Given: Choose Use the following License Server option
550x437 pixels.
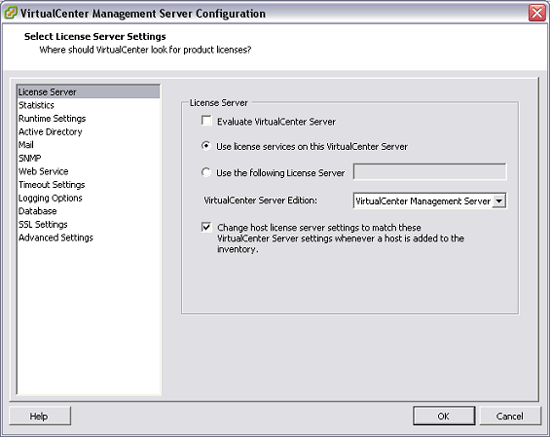Looking at the screenshot, I should [x=206, y=172].
